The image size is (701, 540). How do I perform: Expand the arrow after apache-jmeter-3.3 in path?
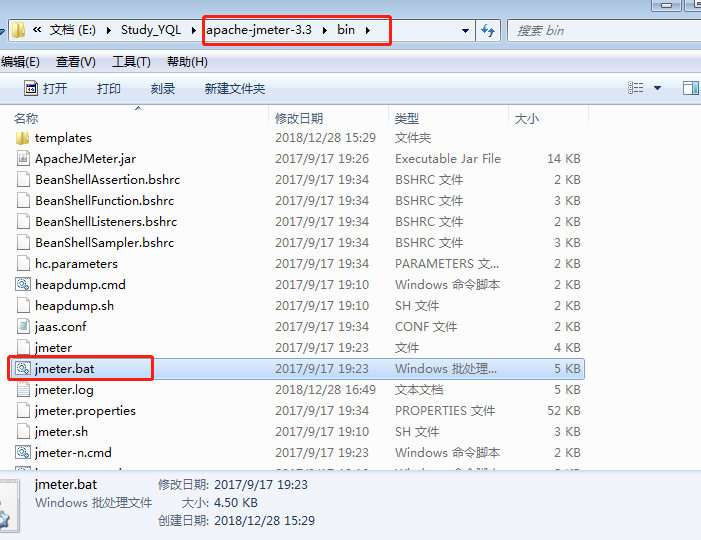[325, 30]
